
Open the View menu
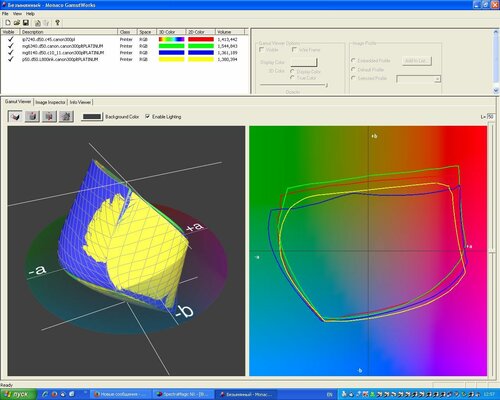point(17,14)
